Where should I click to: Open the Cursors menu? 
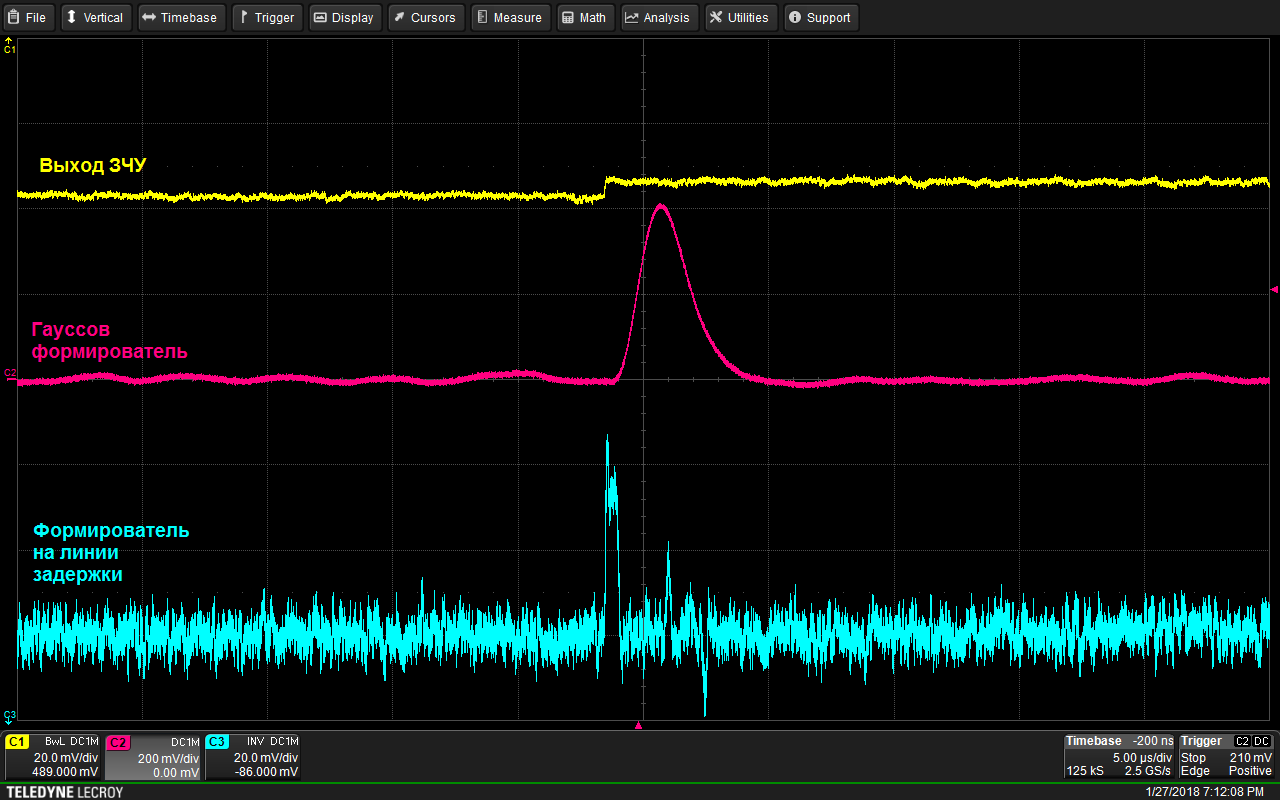[424, 17]
